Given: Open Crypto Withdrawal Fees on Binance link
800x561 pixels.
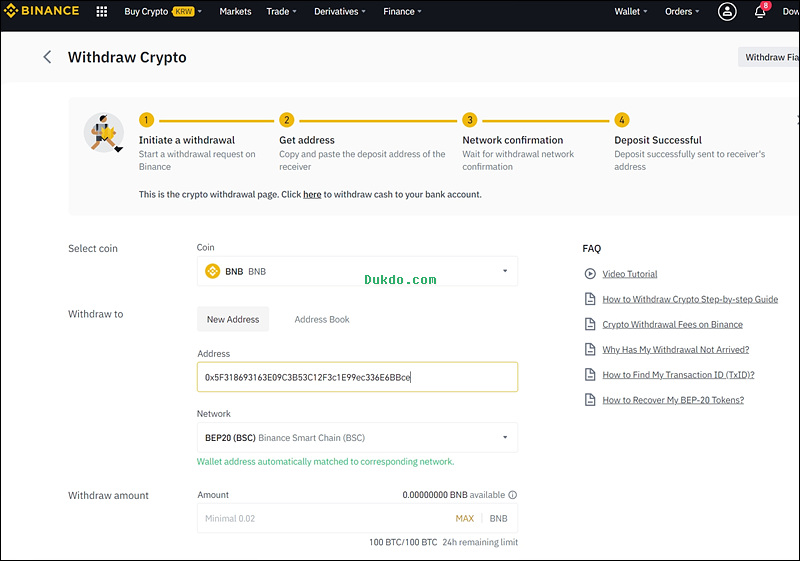Looking at the screenshot, I should click(672, 324).
